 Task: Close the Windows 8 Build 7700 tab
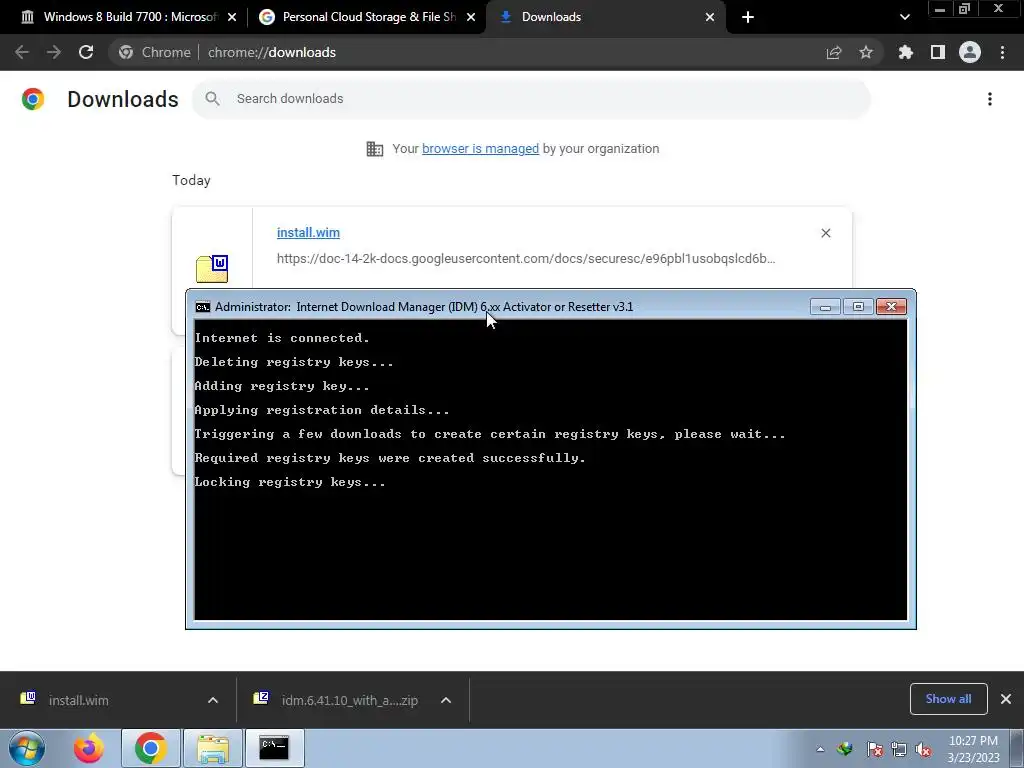coord(232,17)
